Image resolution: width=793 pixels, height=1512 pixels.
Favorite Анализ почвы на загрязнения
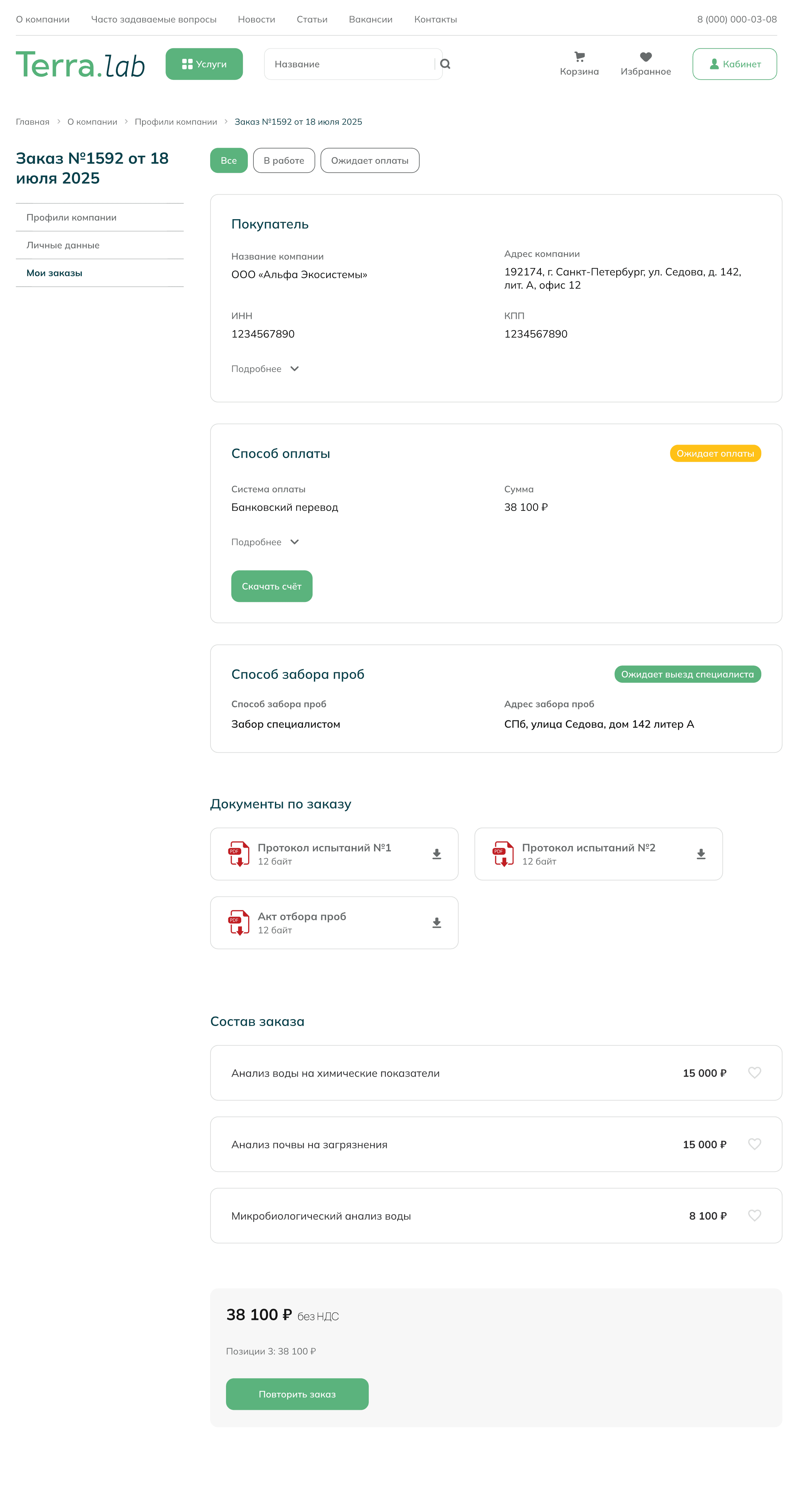(x=754, y=1144)
